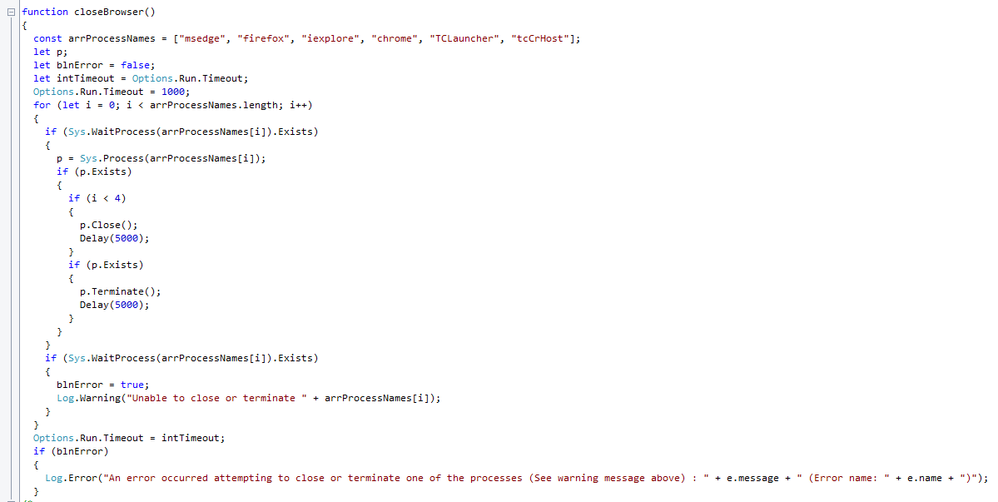Click the "for" loop keyword
The width and height of the screenshot is (998, 502).
tap(41, 105)
